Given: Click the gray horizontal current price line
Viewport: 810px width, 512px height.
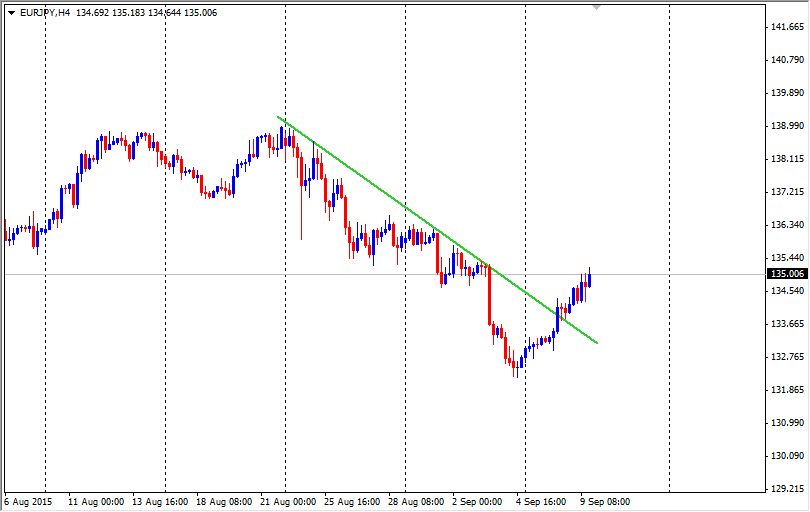Looking at the screenshot, I should point(385,274).
